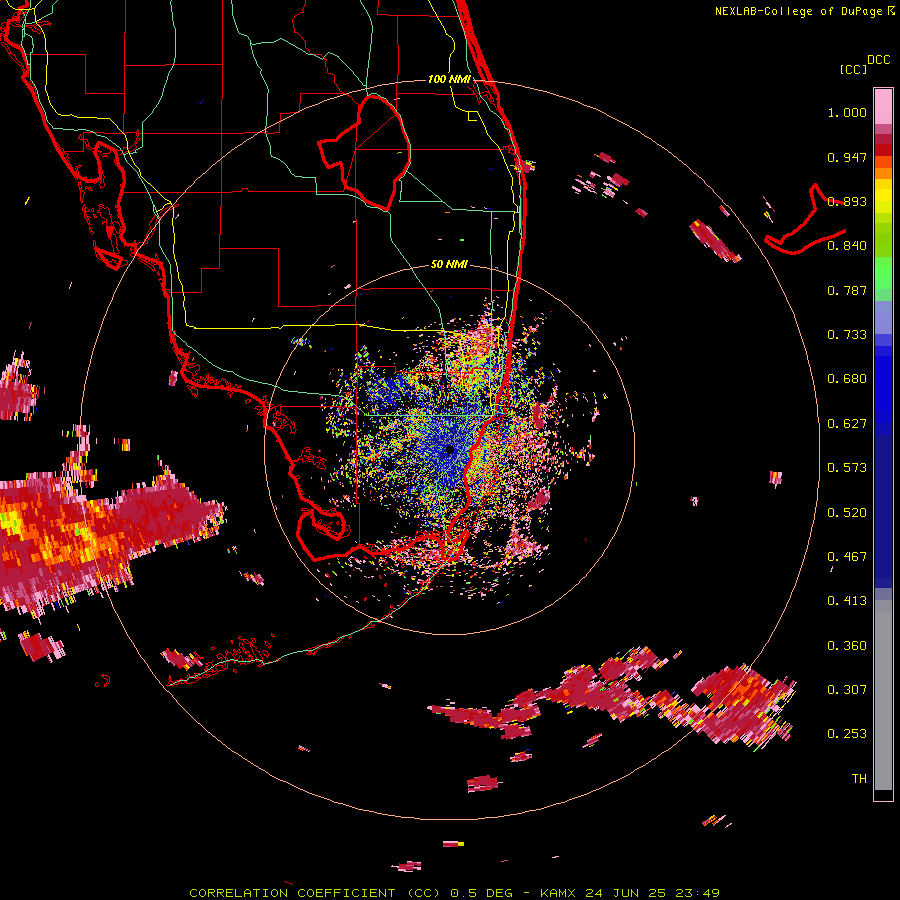Image resolution: width=900 pixels, height=900 pixels.
Task: Click the 0.5 DEG elevation text in the caption
Action: [482, 893]
